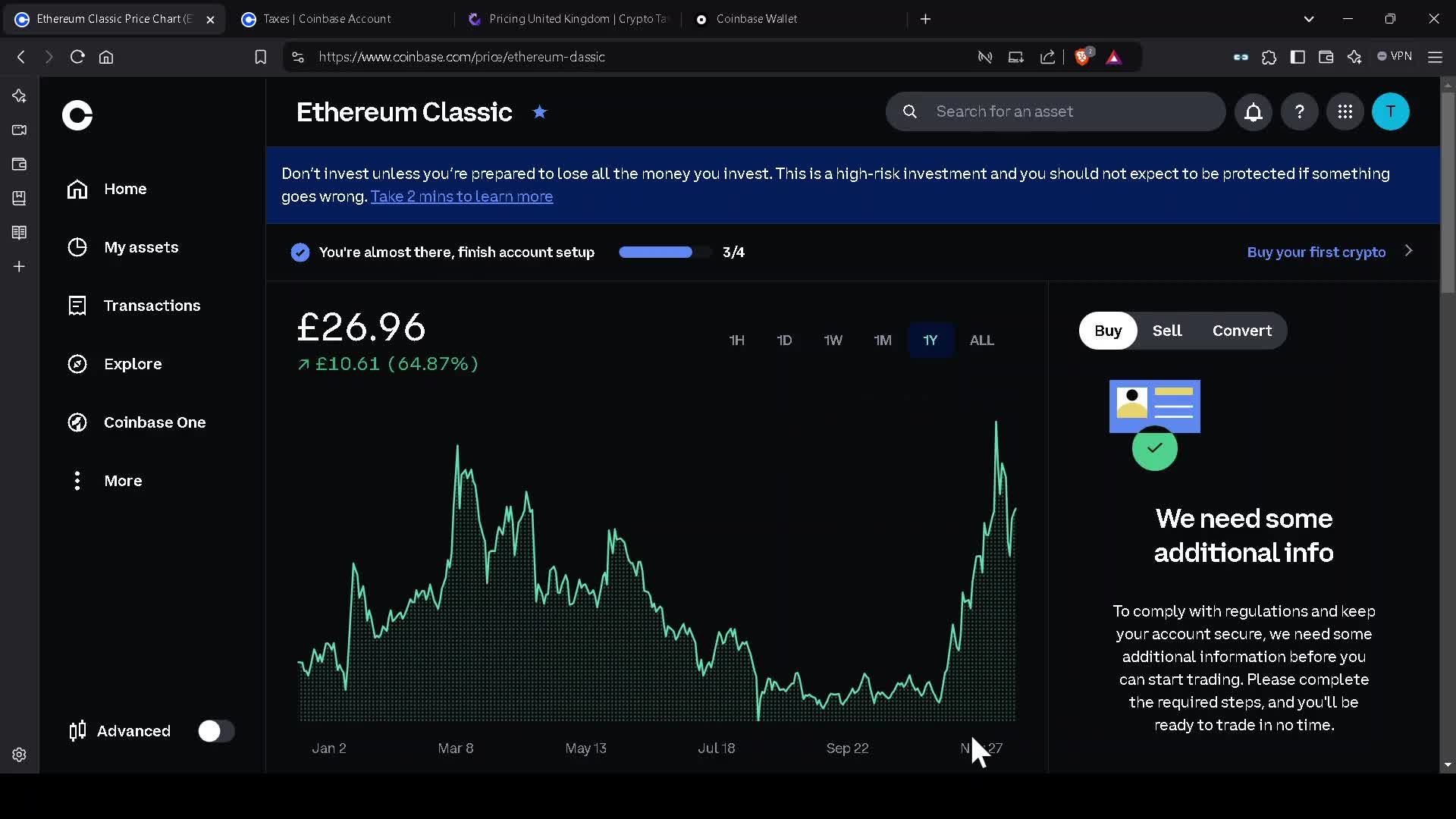Viewport: 1456px width, 819px height.
Task: Open the Coinbase apps grid icon
Action: click(x=1345, y=111)
